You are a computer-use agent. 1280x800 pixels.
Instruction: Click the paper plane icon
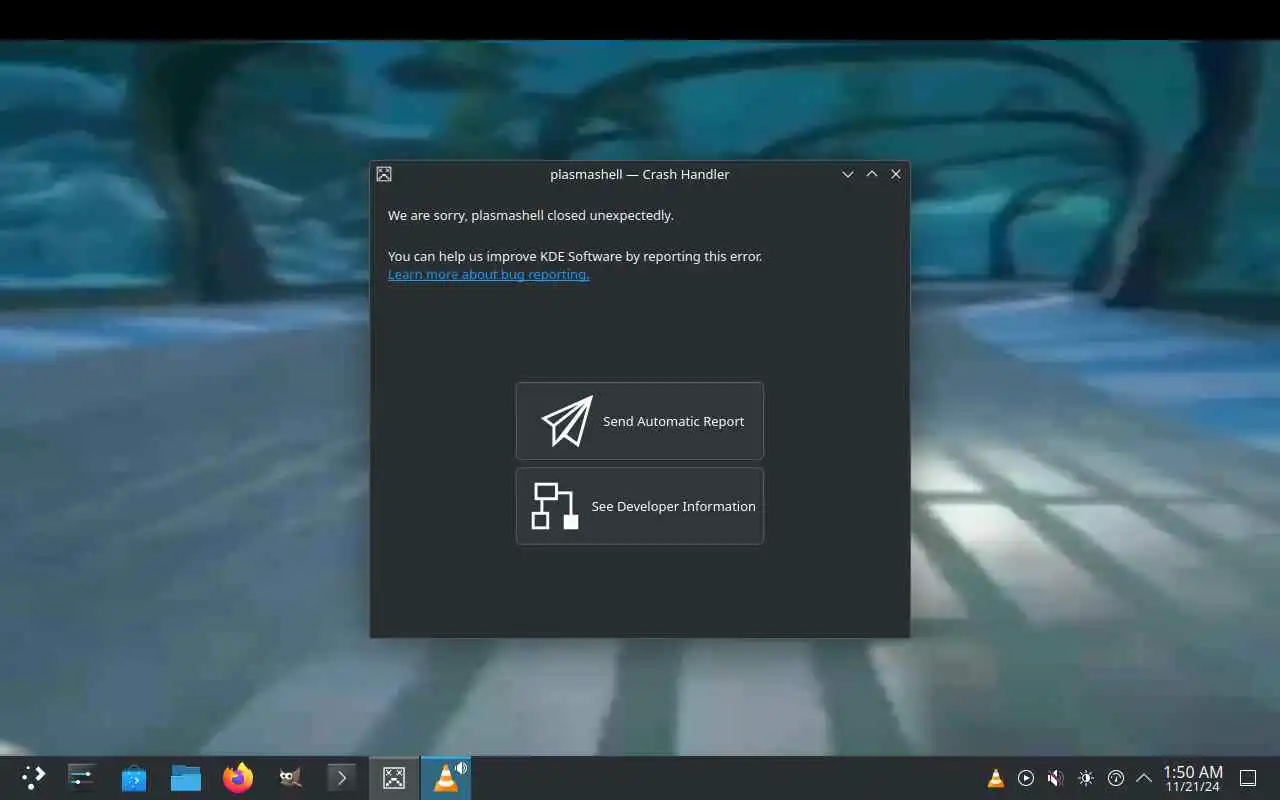coord(567,421)
